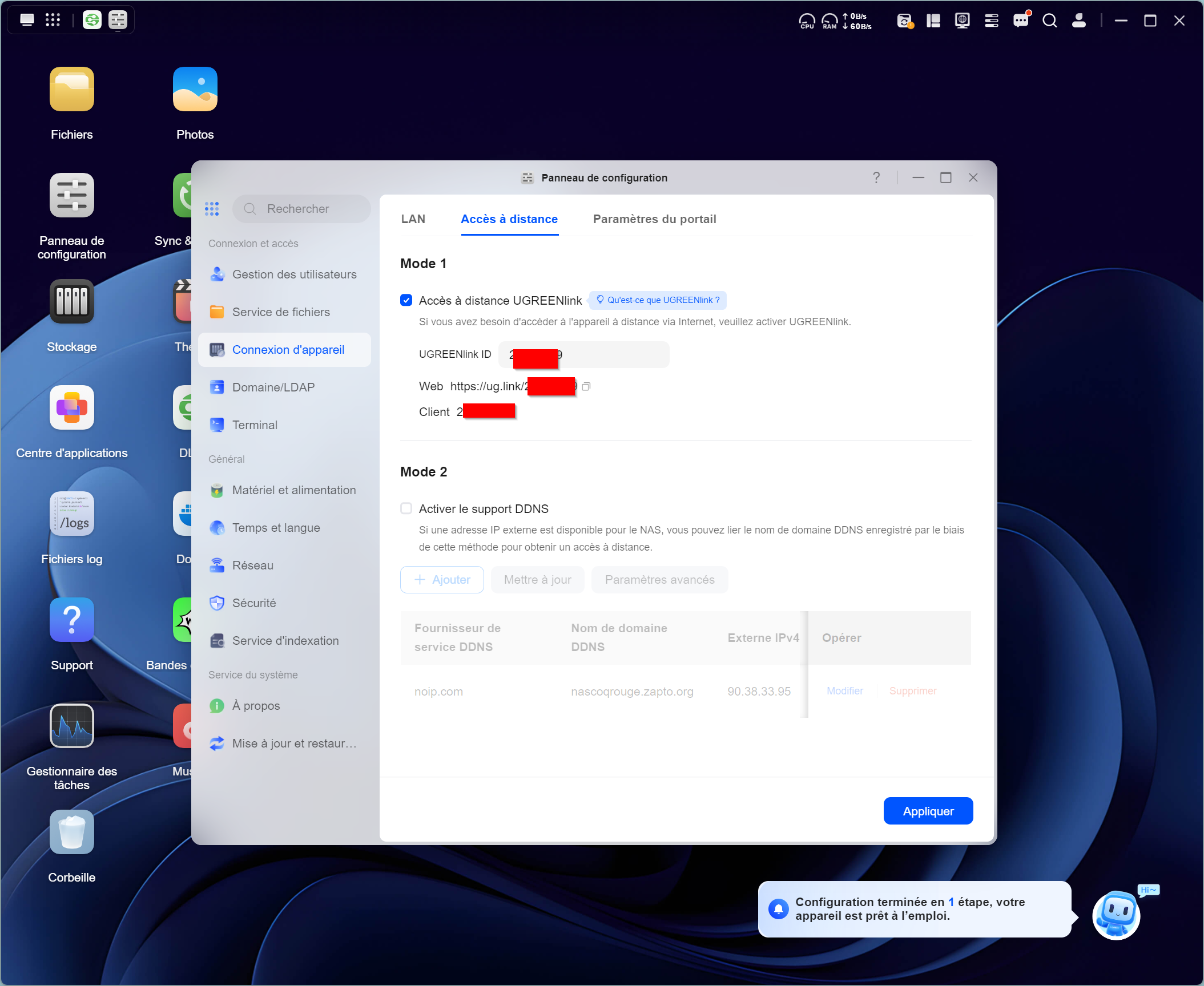Enable the Activer le support DDNS checkbox
This screenshot has height=986, width=1204.
coord(406,508)
